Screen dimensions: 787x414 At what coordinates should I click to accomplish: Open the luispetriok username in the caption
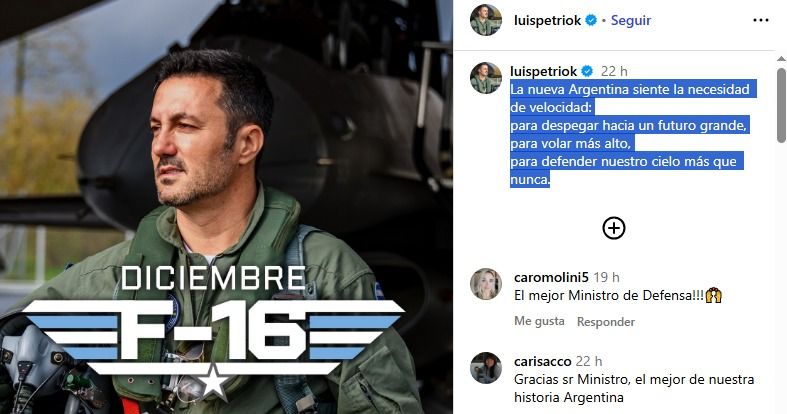pyautogui.click(x=544, y=71)
